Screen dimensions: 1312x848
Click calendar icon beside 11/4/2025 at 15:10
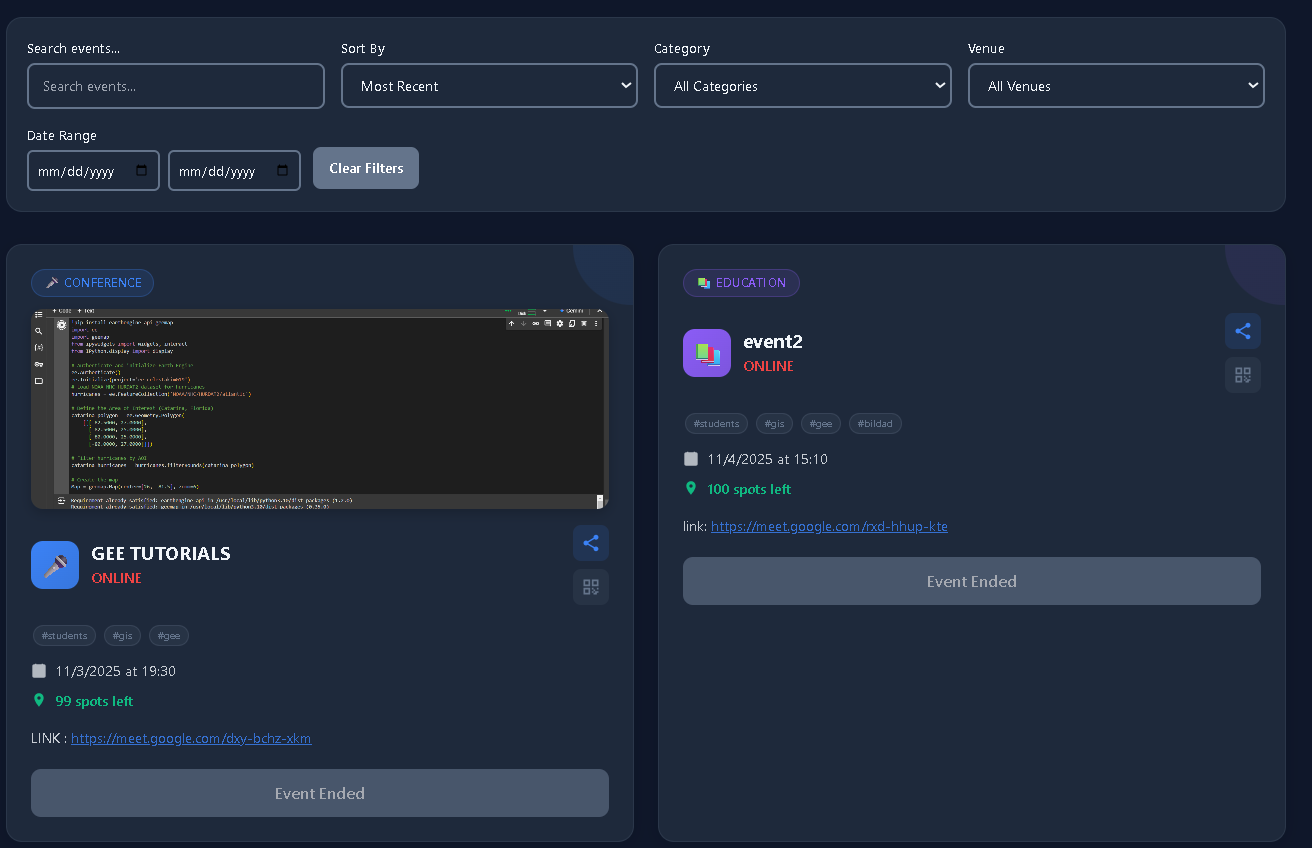click(x=691, y=459)
